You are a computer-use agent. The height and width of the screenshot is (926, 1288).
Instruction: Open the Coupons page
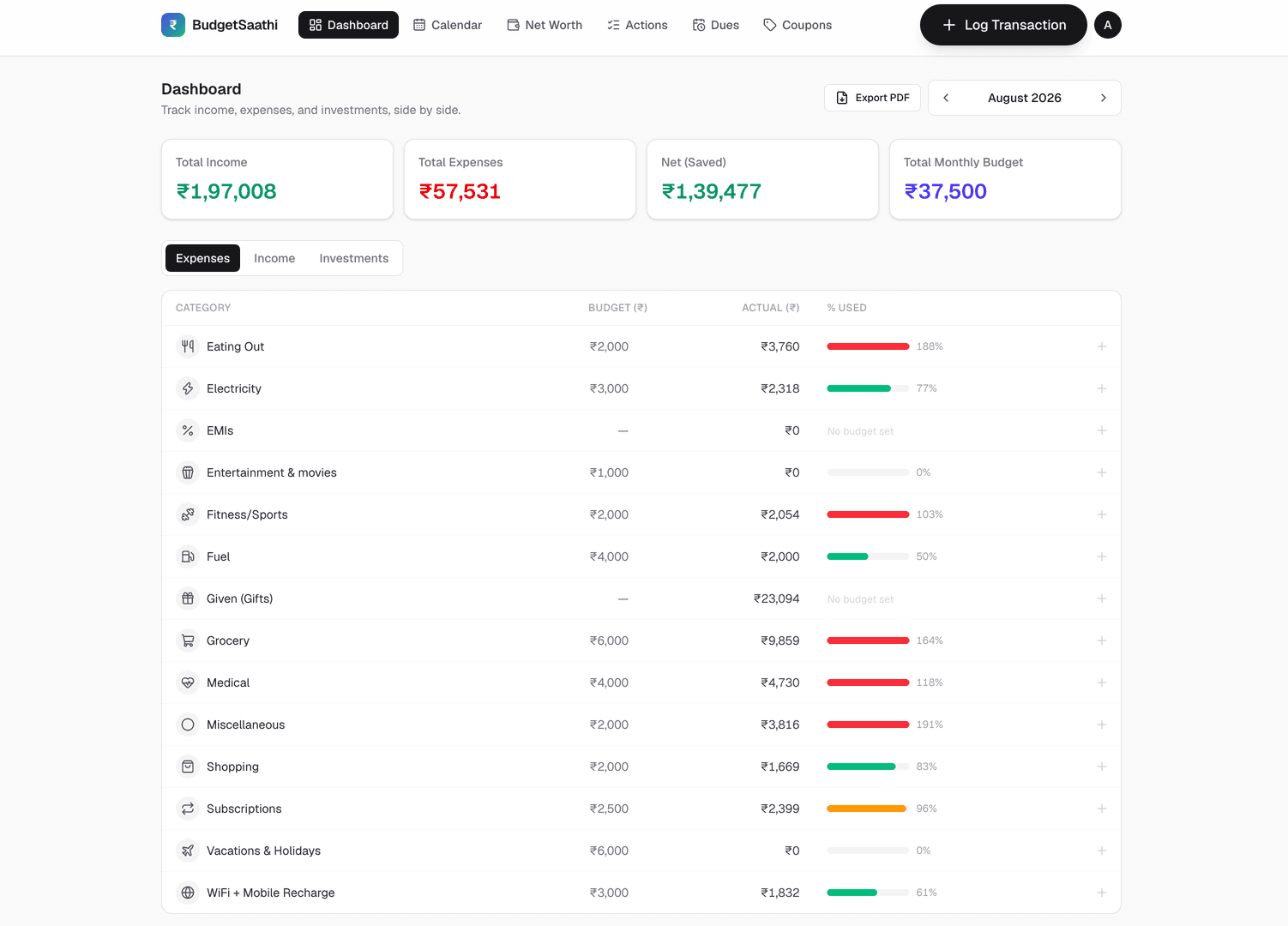pyautogui.click(x=797, y=25)
